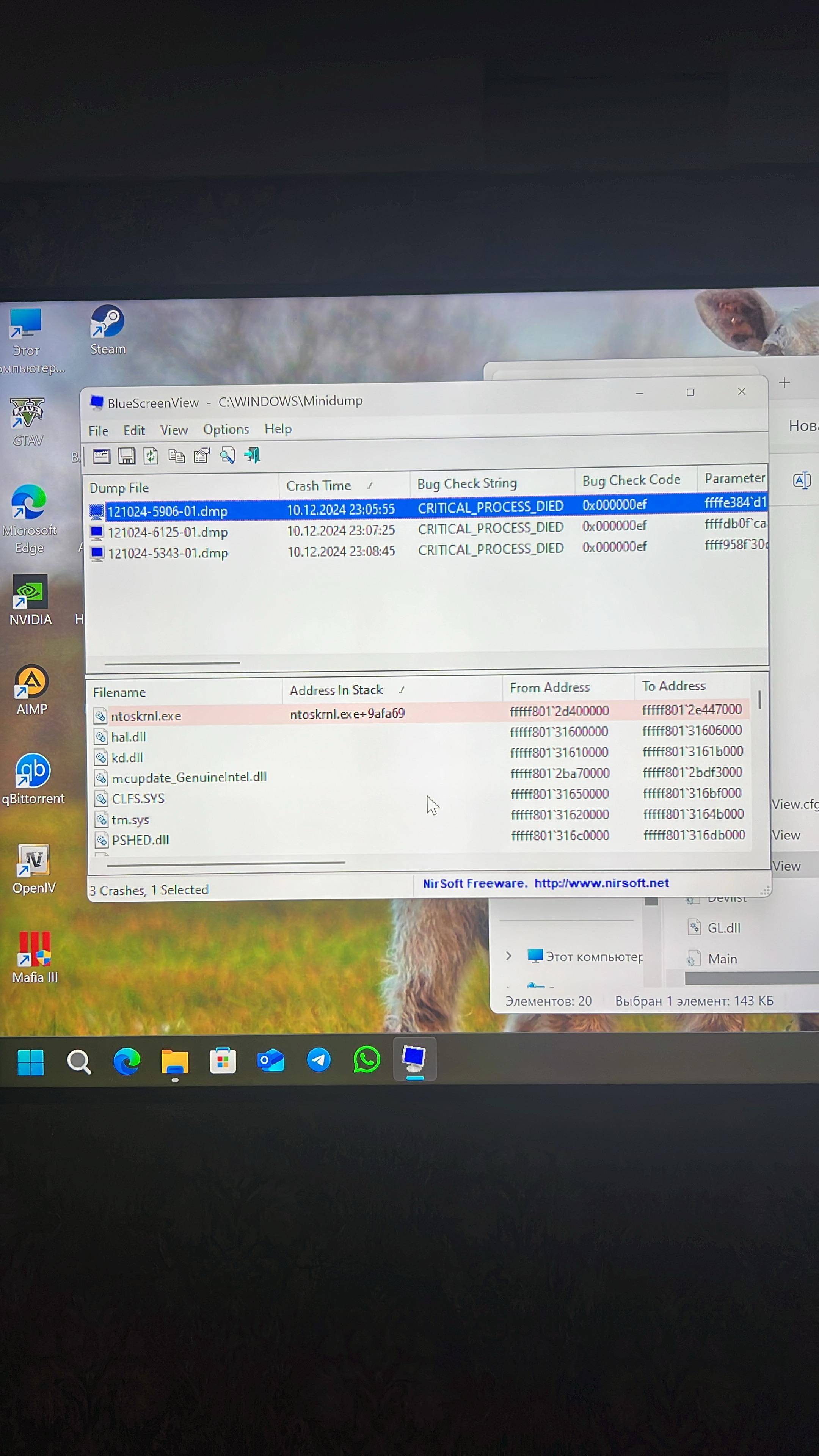This screenshot has height=1456, width=819.
Task: Open the File menu
Action: [98, 431]
